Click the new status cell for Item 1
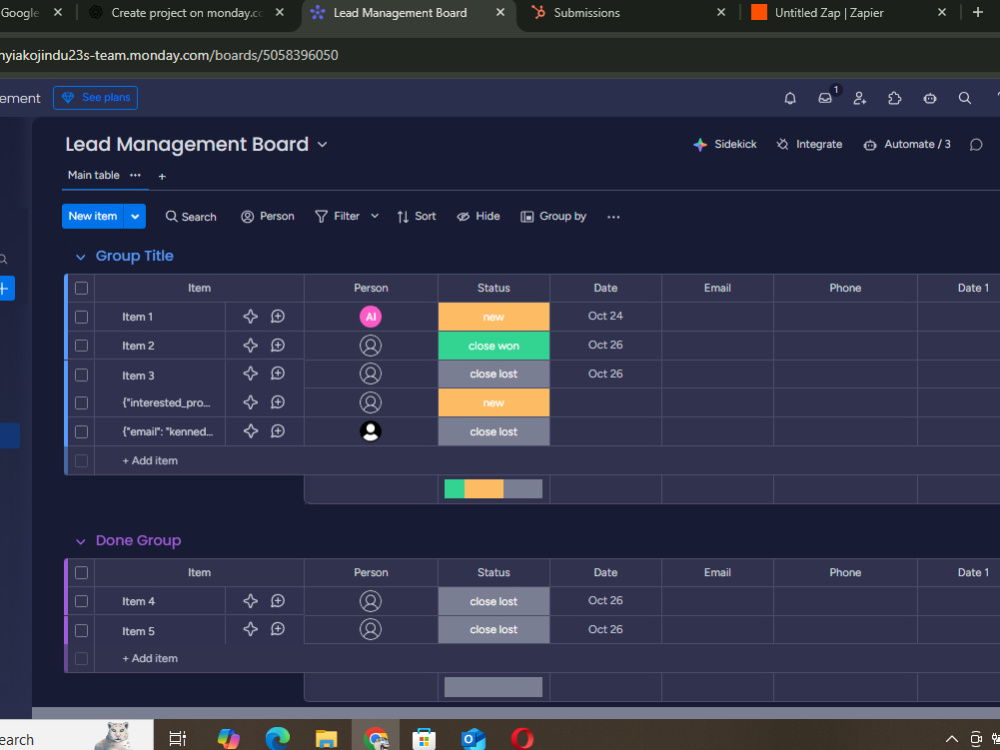The height and width of the screenshot is (750, 1000). (494, 317)
